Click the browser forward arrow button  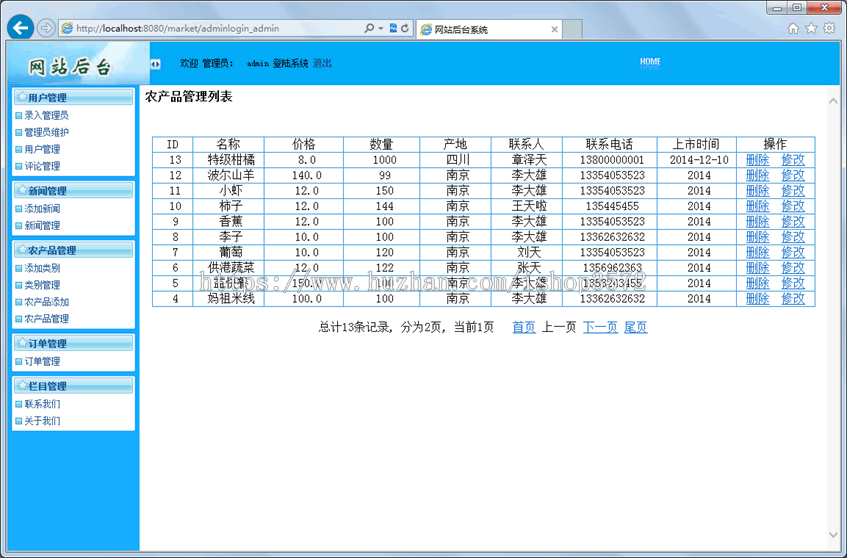pyautogui.click(x=46, y=28)
